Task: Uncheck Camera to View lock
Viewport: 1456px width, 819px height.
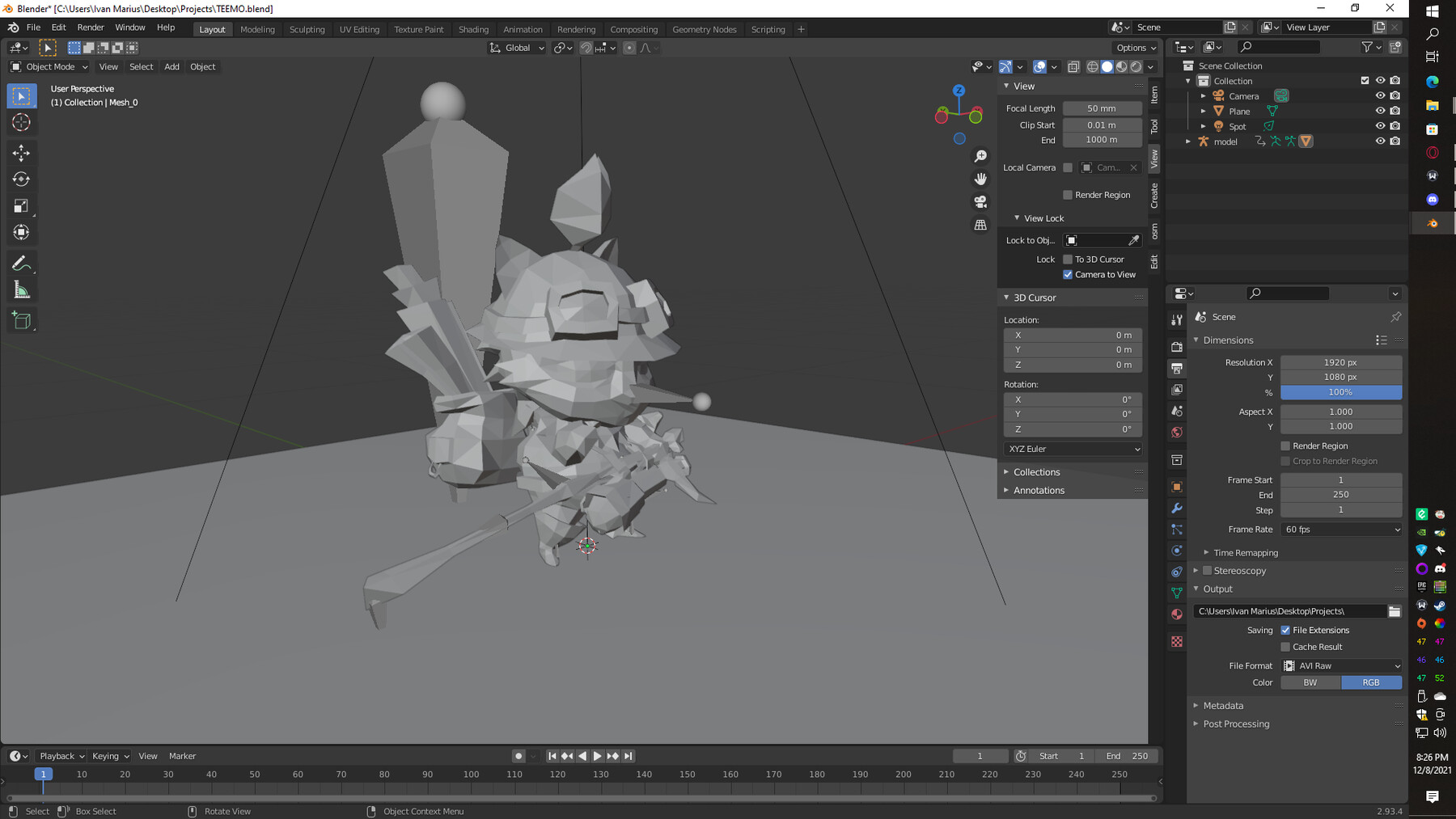Action: coord(1068,274)
